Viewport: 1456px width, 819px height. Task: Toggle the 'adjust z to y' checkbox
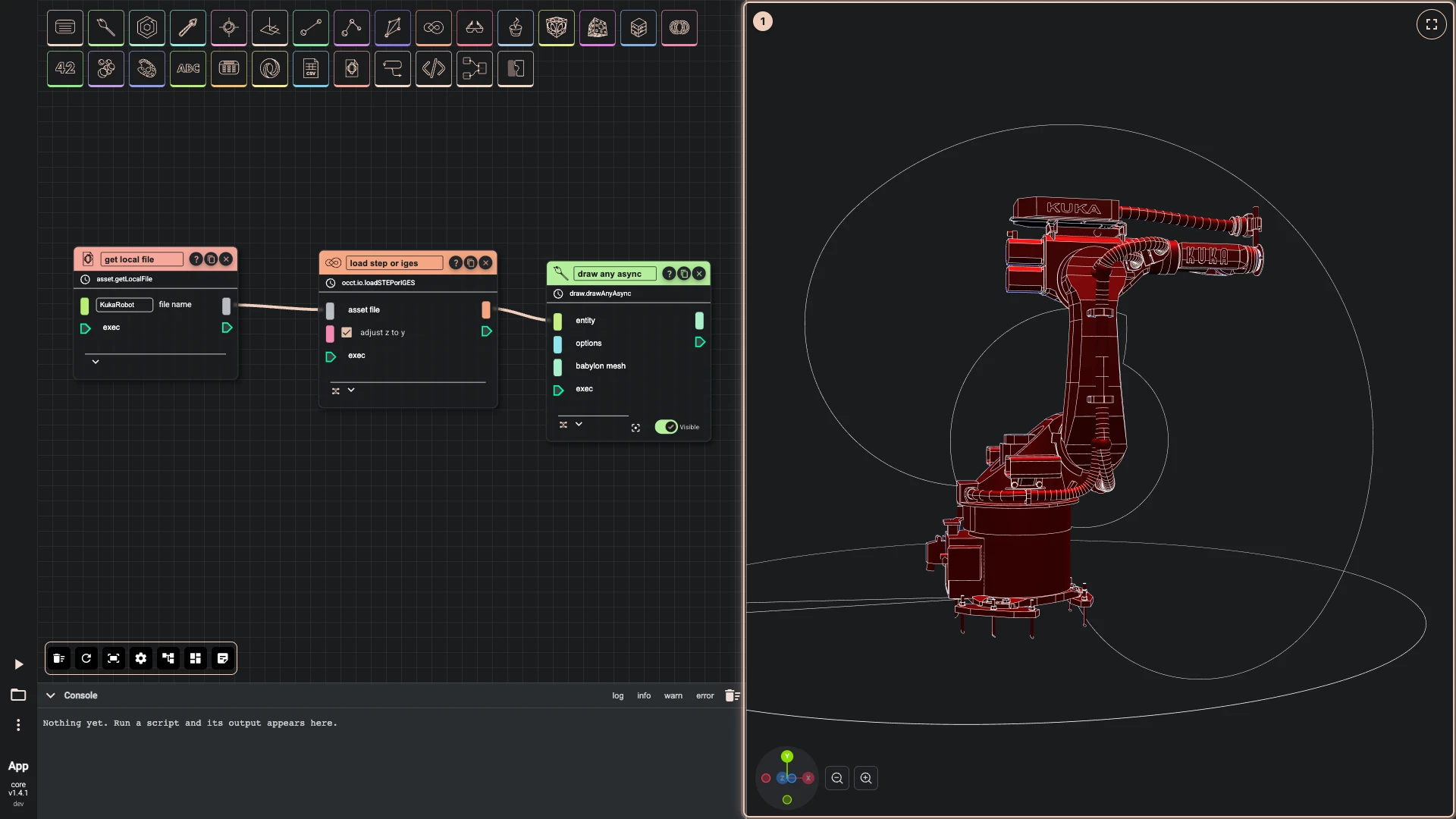coord(347,332)
